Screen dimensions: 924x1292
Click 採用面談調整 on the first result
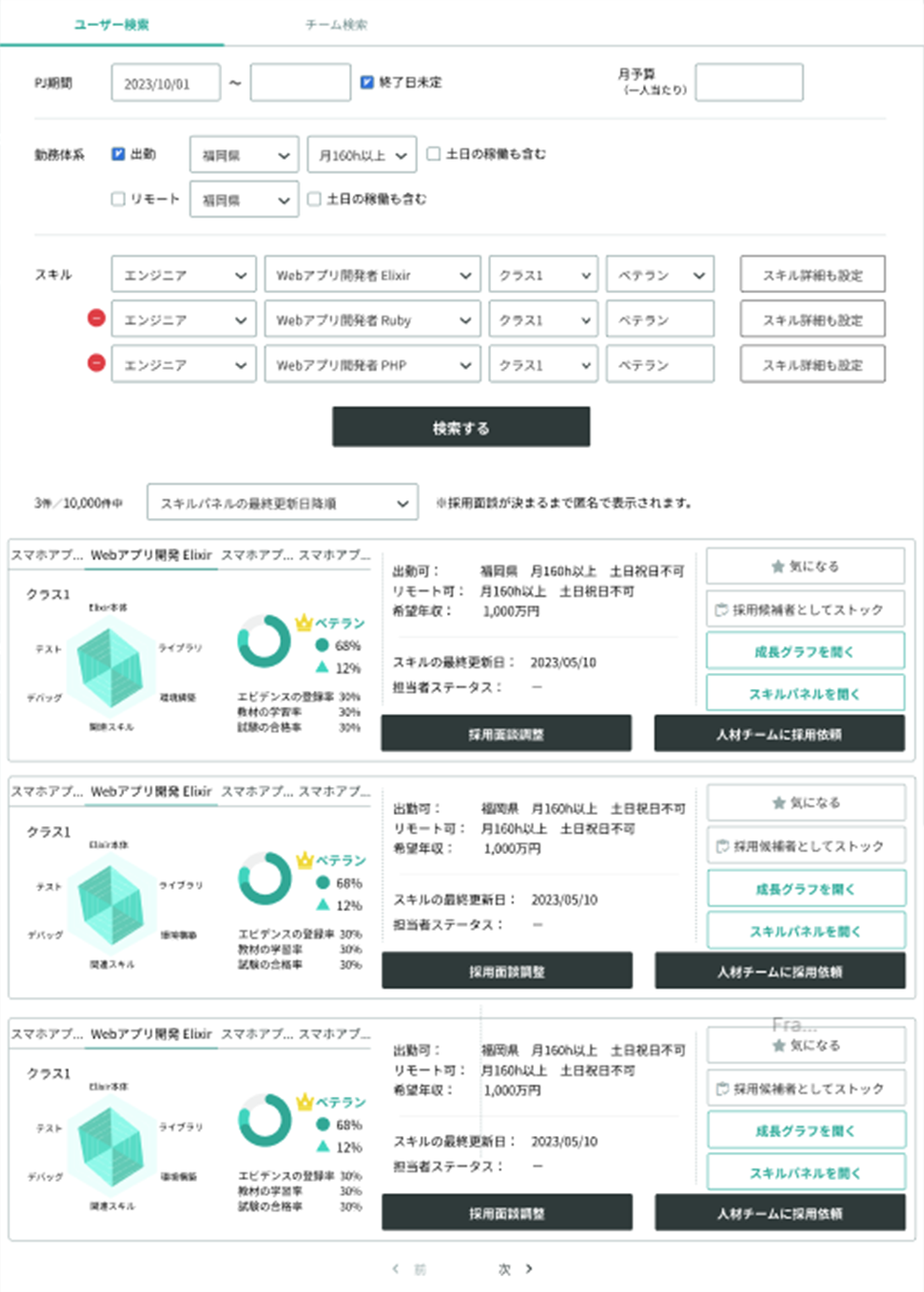[x=506, y=734]
